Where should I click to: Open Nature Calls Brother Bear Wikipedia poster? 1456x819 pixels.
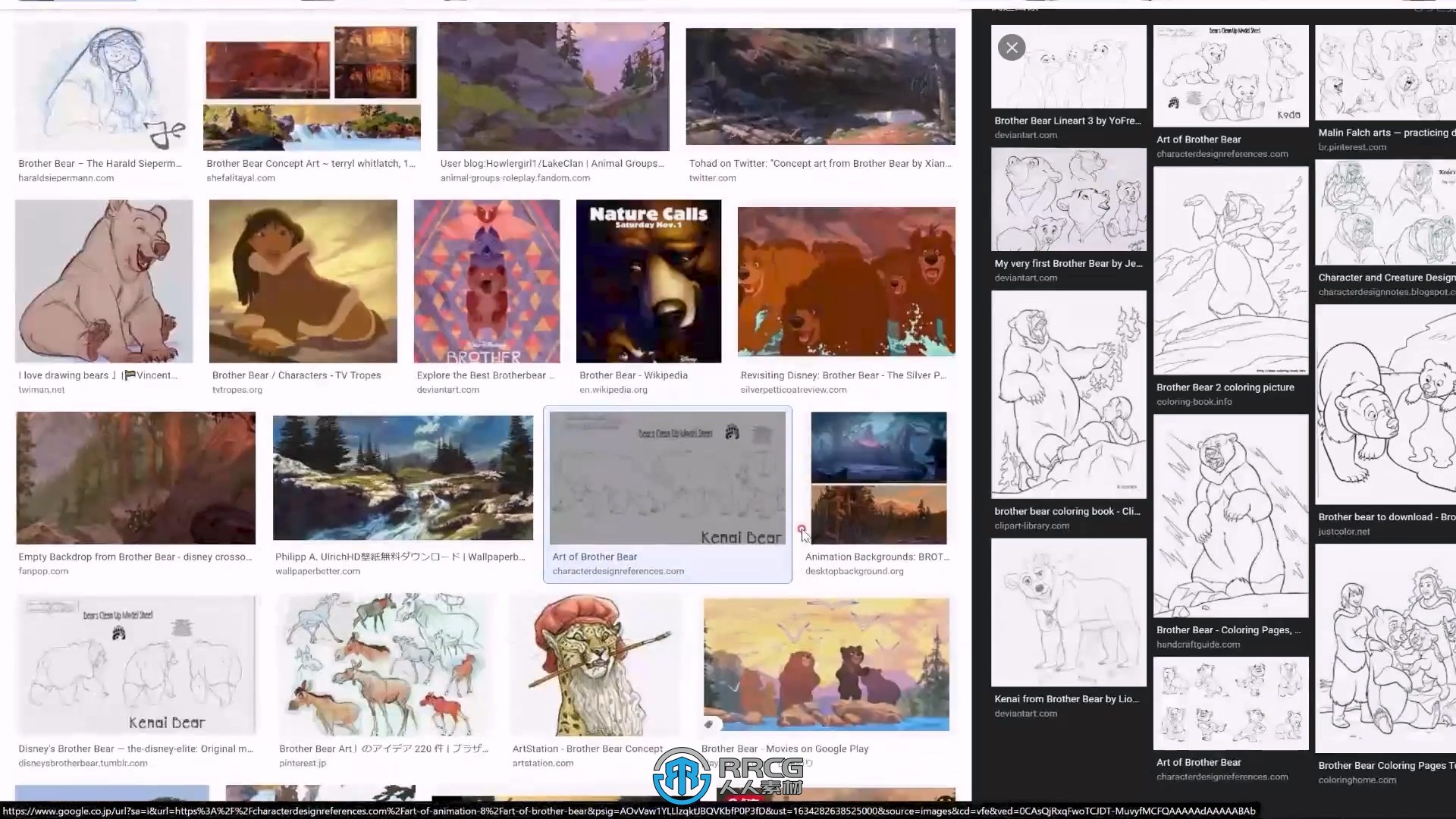click(x=648, y=281)
